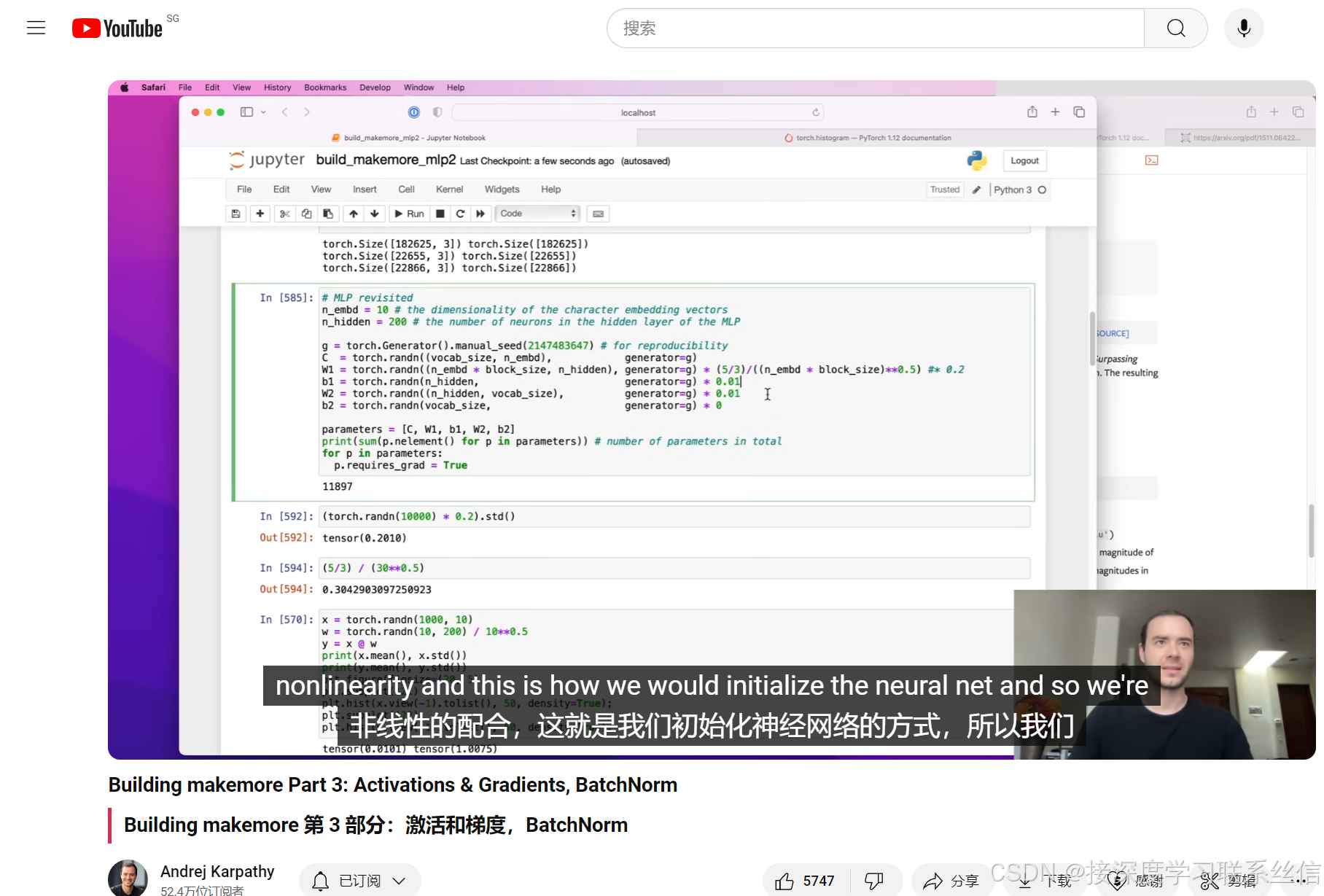Click the pencil edit-mode indicator icon
Screen dimensions: 1324x896
(x=976, y=190)
